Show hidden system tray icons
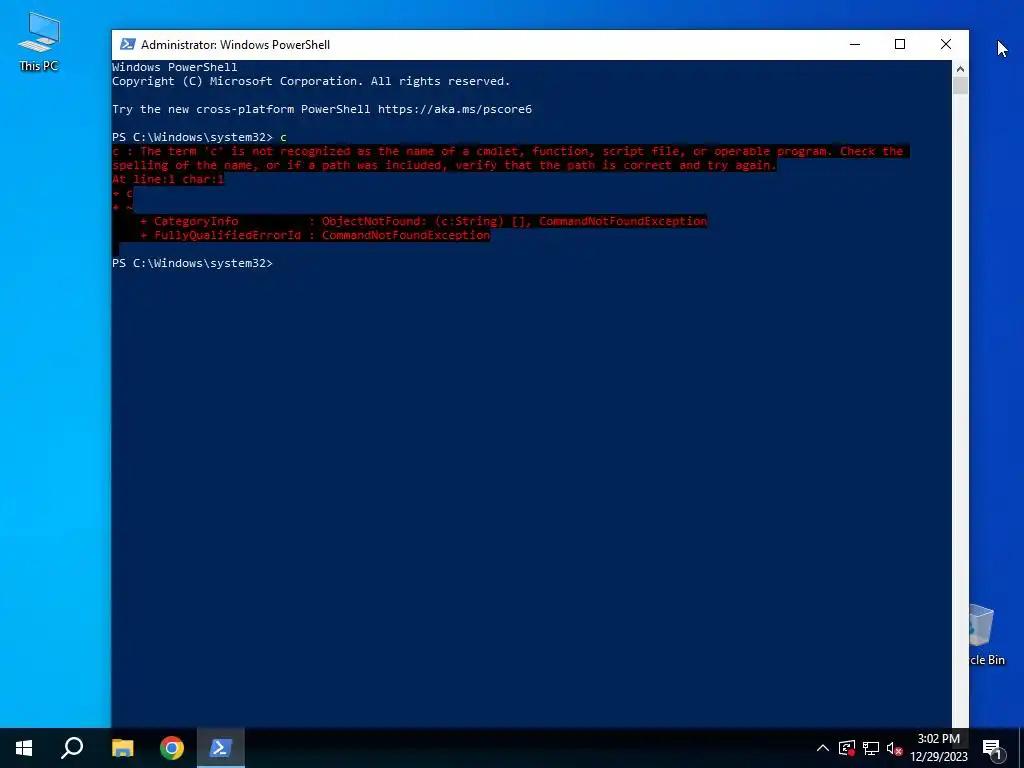This screenshot has height=768, width=1024. (x=823, y=748)
